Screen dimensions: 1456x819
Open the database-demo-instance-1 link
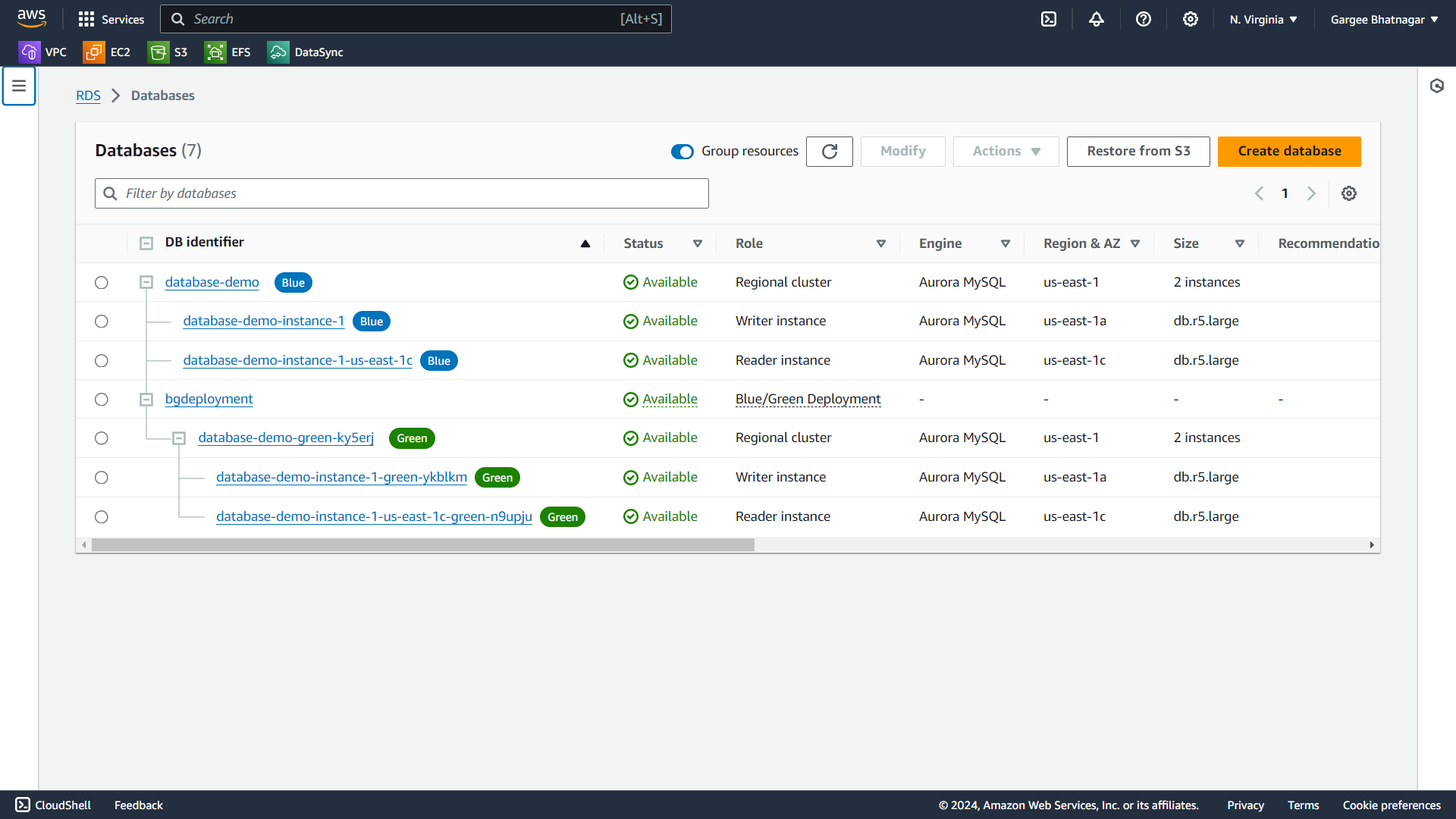click(x=263, y=321)
